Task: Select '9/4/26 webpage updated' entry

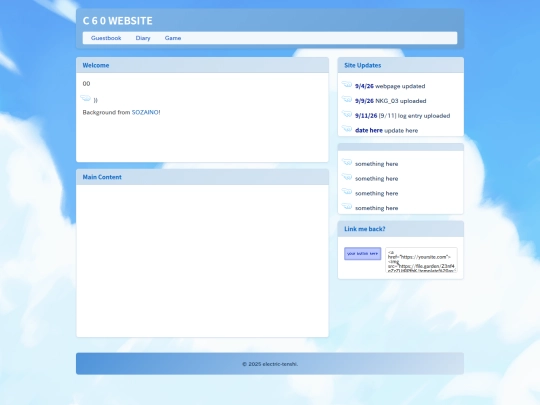Action: click(x=390, y=86)
